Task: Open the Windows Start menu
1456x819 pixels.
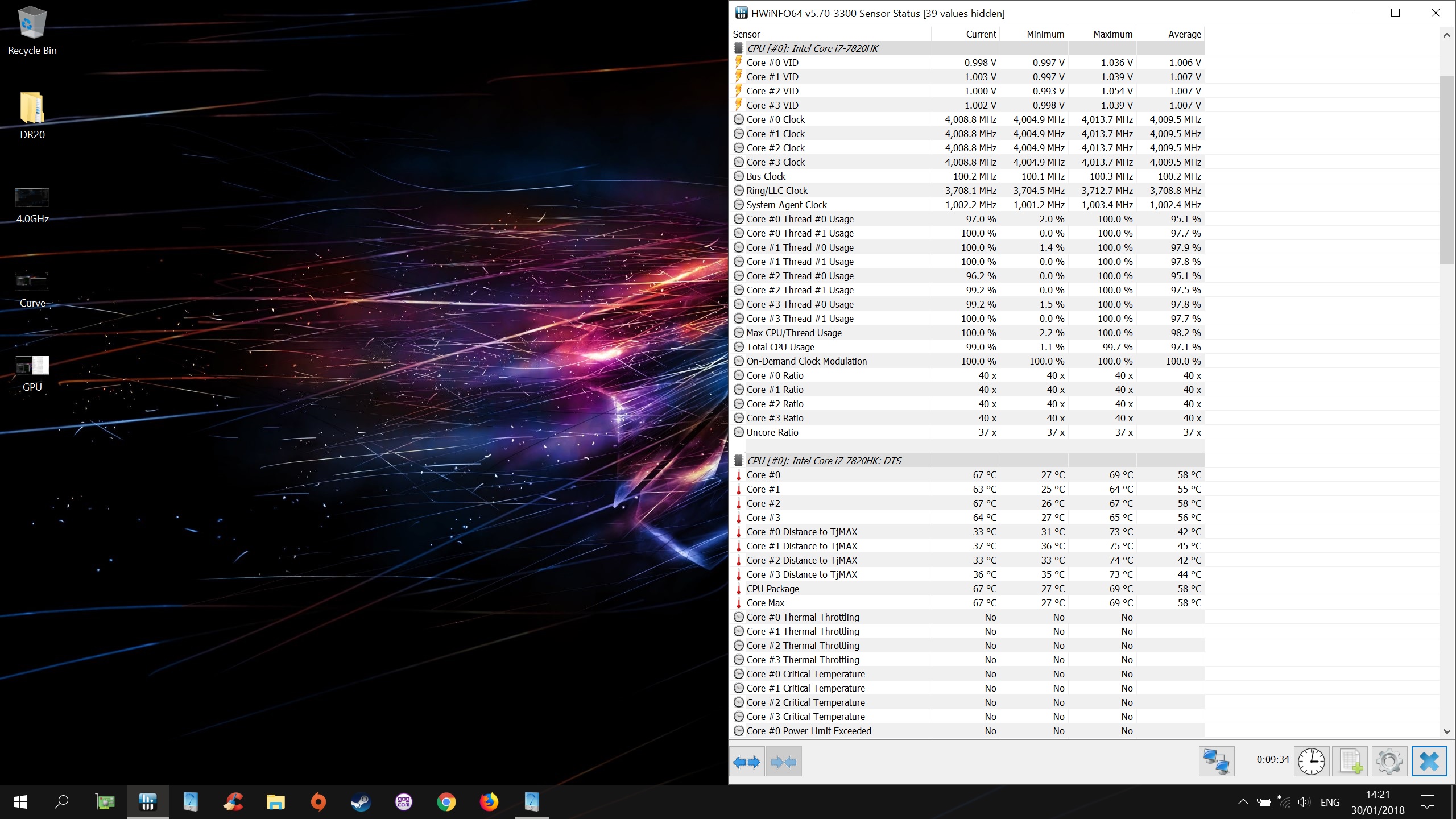Action: coord(20,802)
